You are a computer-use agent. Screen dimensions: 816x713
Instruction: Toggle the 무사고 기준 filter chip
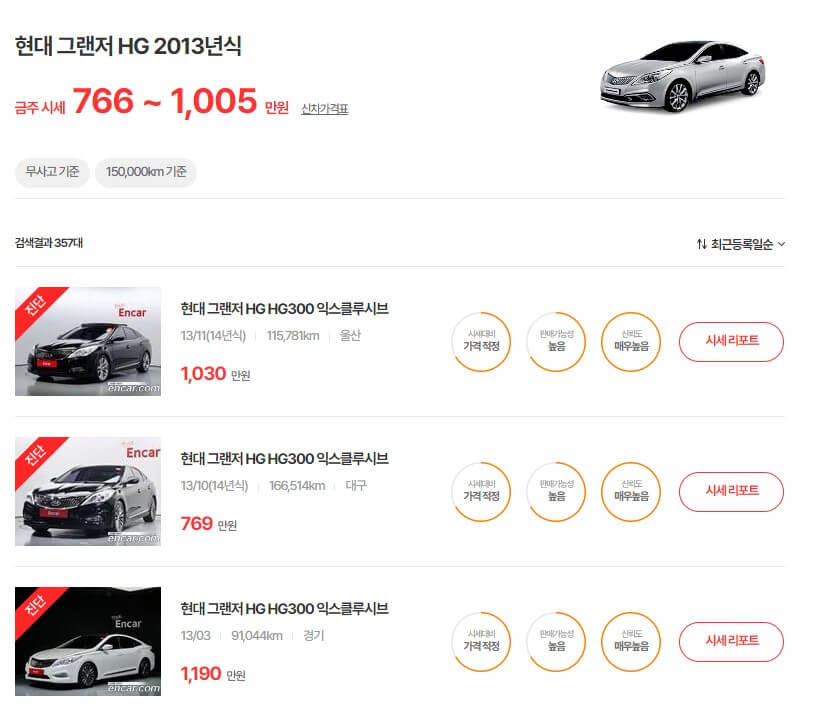point(51,172)
